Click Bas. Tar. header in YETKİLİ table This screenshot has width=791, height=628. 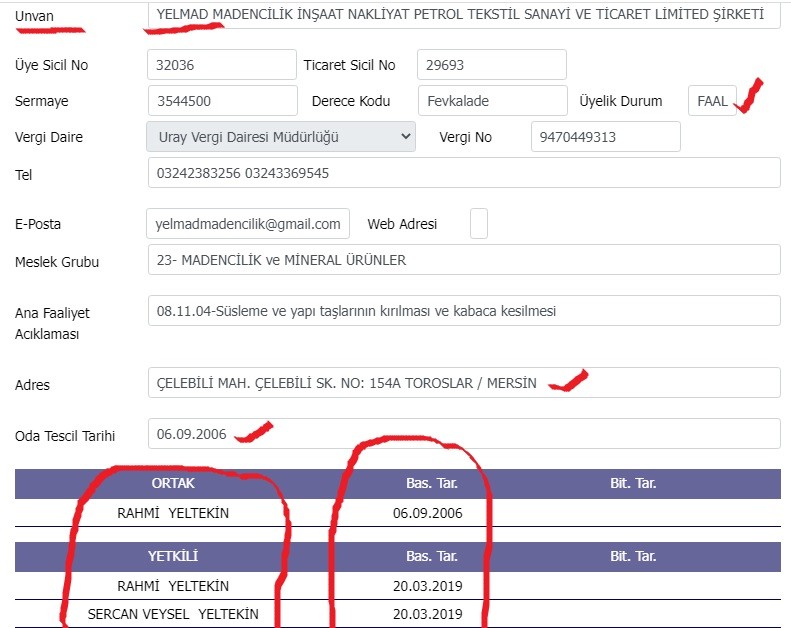coord(432,556)
